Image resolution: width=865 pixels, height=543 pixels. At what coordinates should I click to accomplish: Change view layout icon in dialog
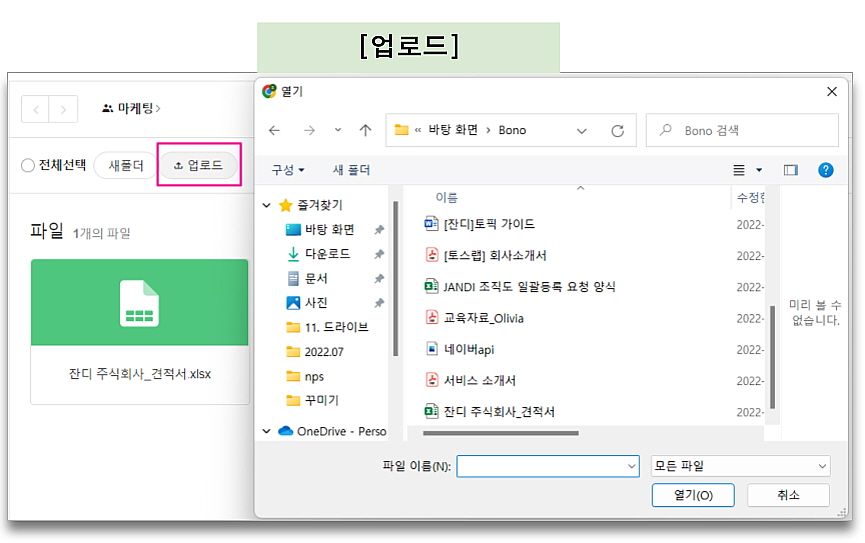740,170
